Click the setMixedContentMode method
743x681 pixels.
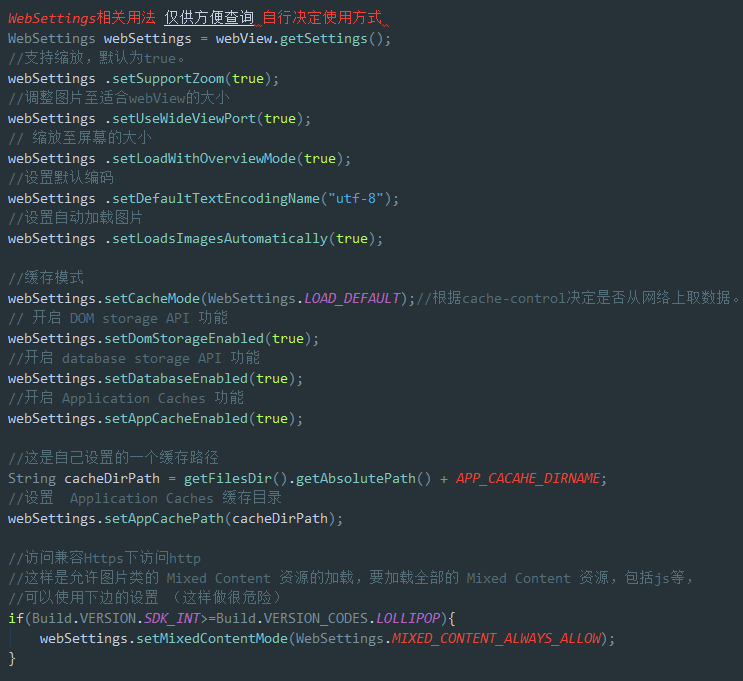coord(212,638)
